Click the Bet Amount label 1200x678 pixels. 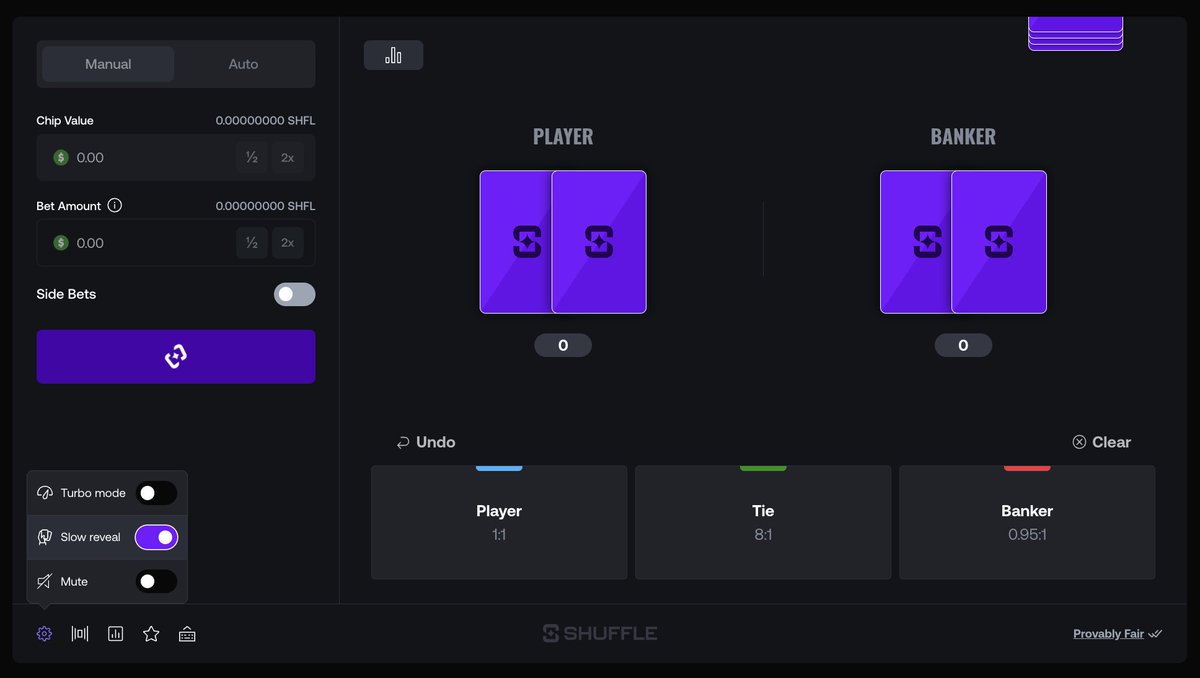(x=69, y=206)
